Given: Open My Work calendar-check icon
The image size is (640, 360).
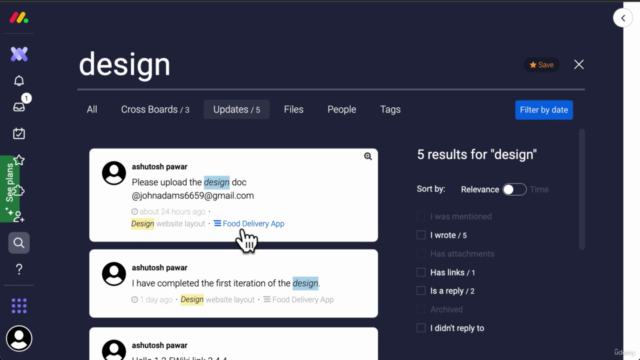Looking at the screenshot, I should 19,133.
